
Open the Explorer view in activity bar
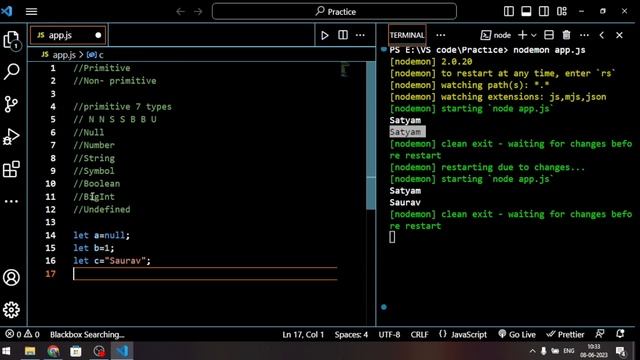click(x=11, y=40)
